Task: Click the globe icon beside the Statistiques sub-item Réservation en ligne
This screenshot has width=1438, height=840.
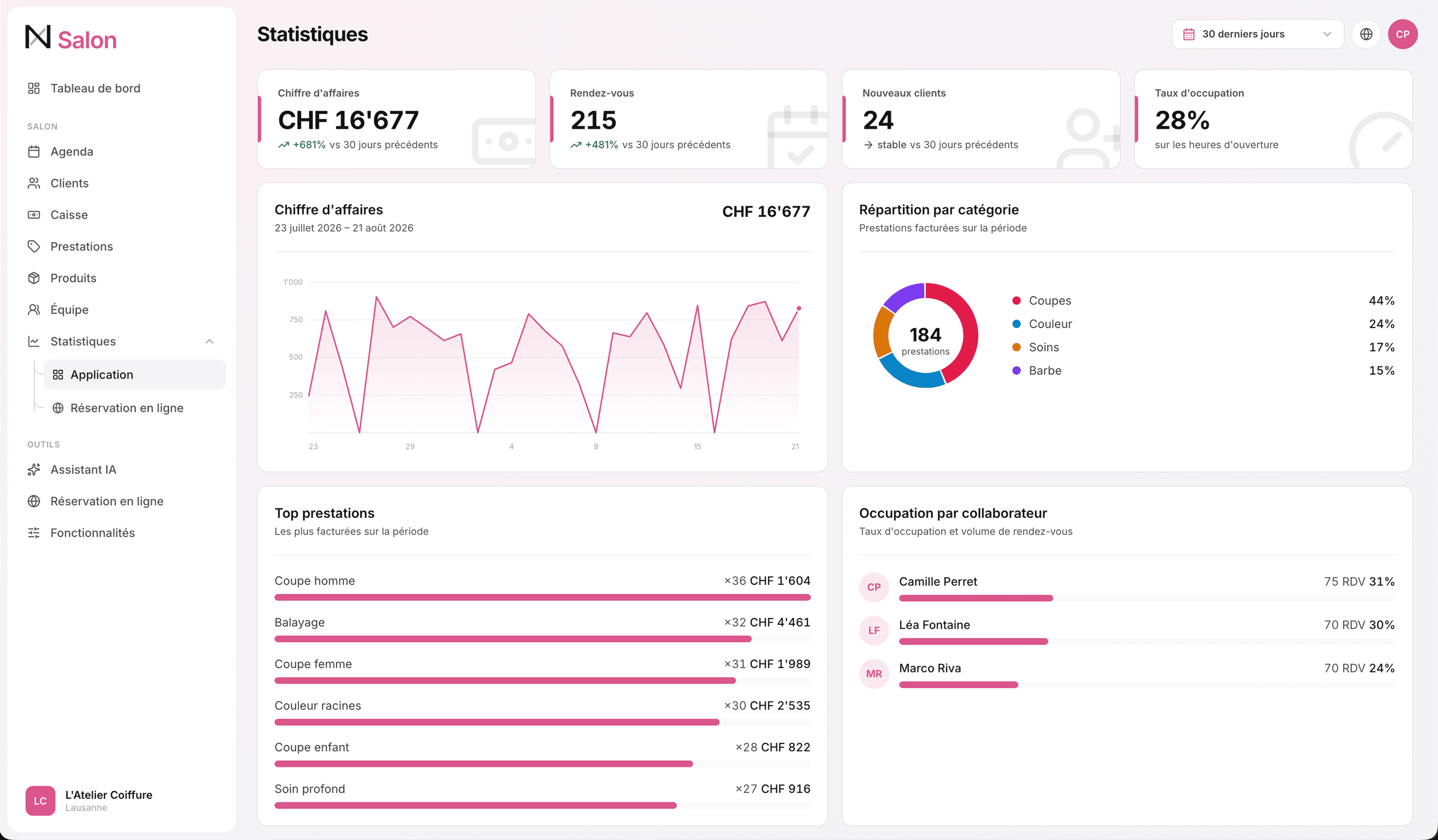Action: pyautogui.click(x=58, y=408)
